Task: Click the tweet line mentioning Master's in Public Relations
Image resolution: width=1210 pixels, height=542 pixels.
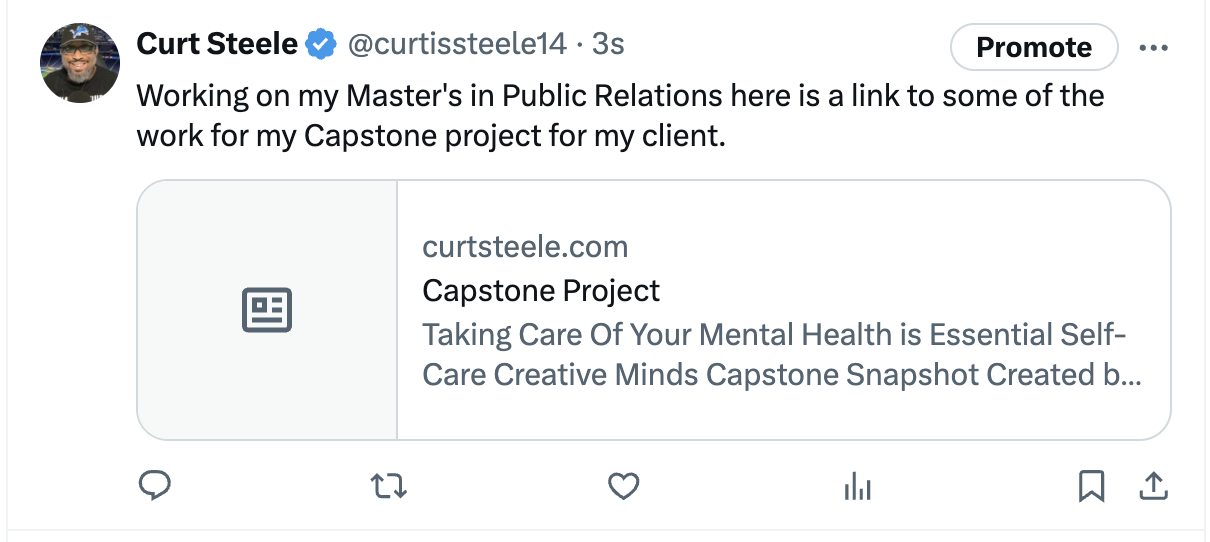Action: [620, 96]
